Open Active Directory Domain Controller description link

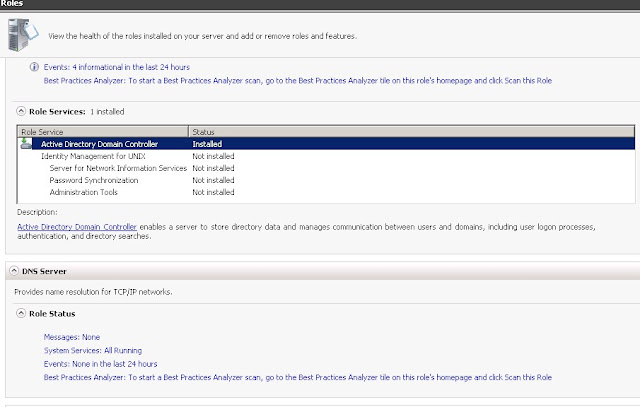[77, 227]
